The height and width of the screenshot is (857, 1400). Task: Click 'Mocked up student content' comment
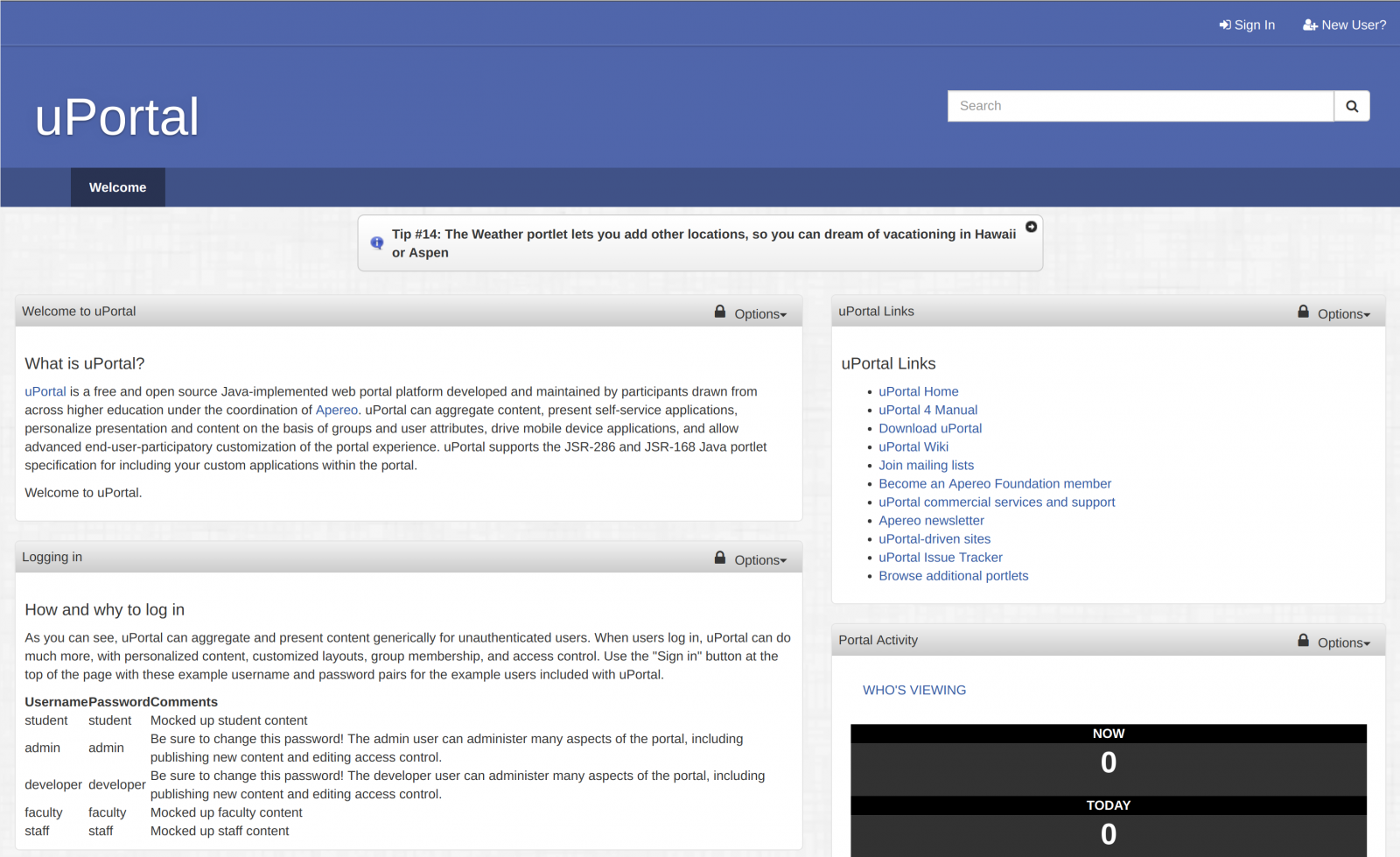point(229,720)
